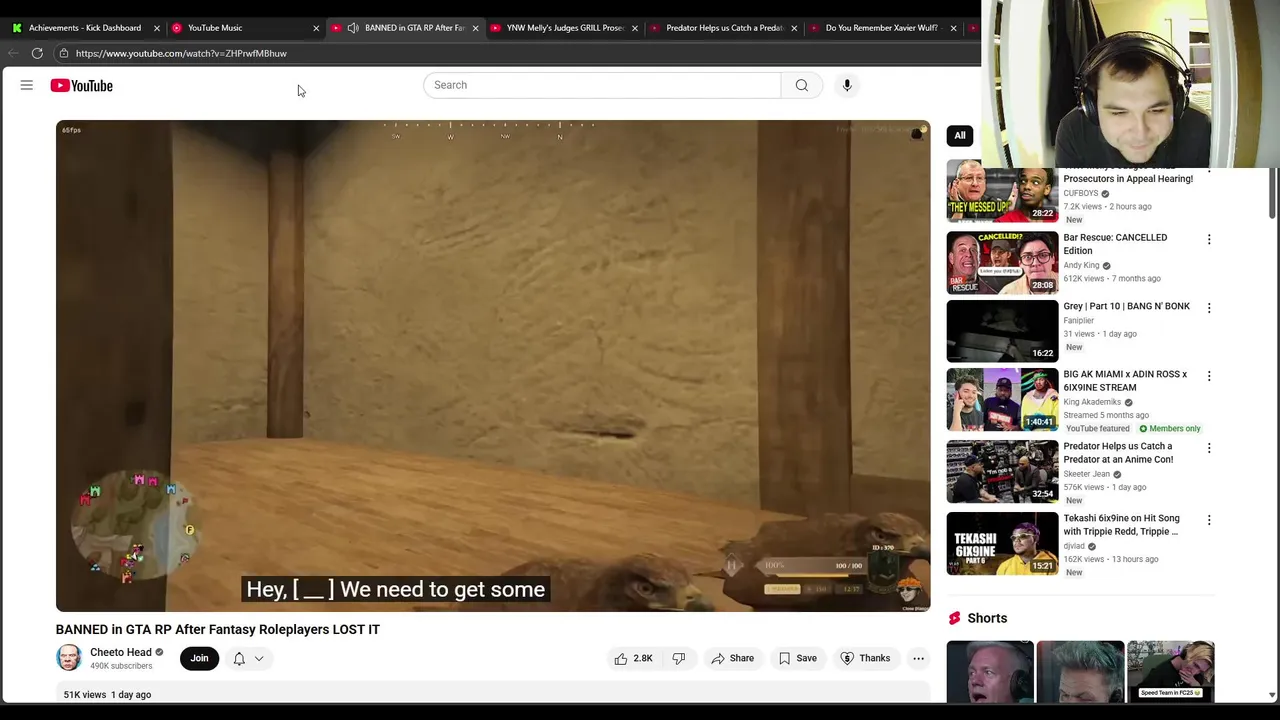Open Tekashi 6ix9ine Part 6 thumbnail
This screenshot has height=720, width=1280.
[1002, 543]
